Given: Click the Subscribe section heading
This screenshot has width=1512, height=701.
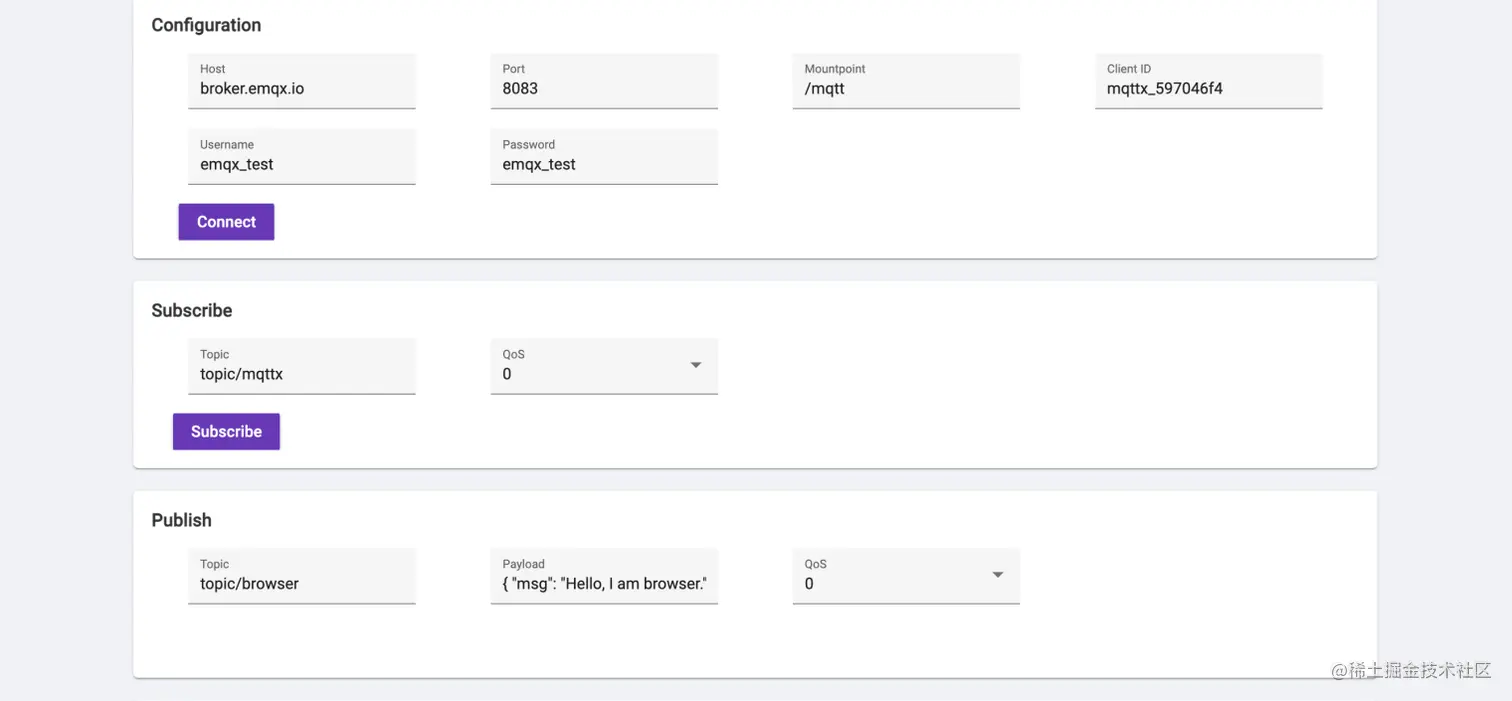Looking at the screenshot, I should click(x=191, y=310).
